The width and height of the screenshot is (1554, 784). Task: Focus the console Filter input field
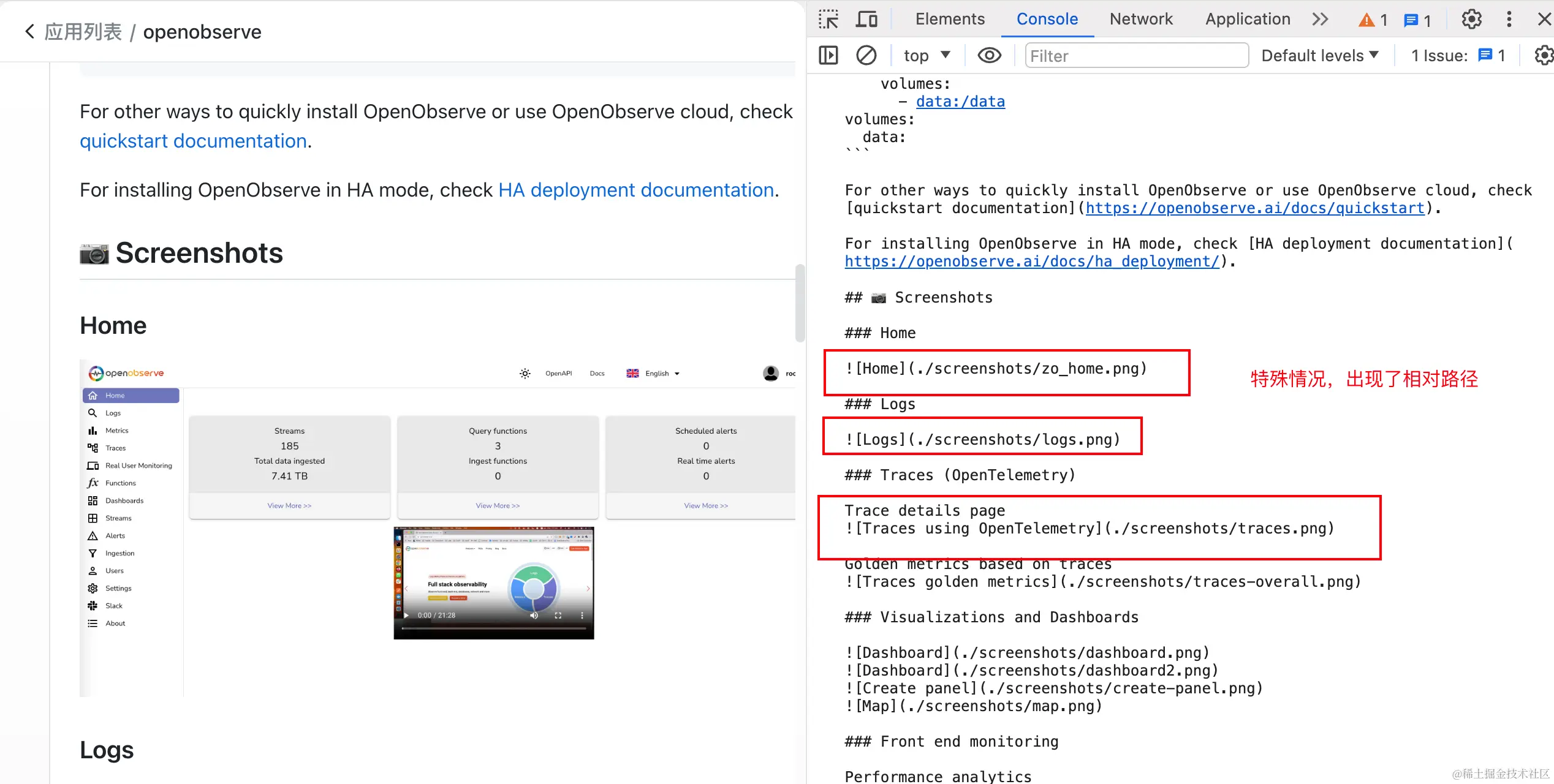point(1137,56)
